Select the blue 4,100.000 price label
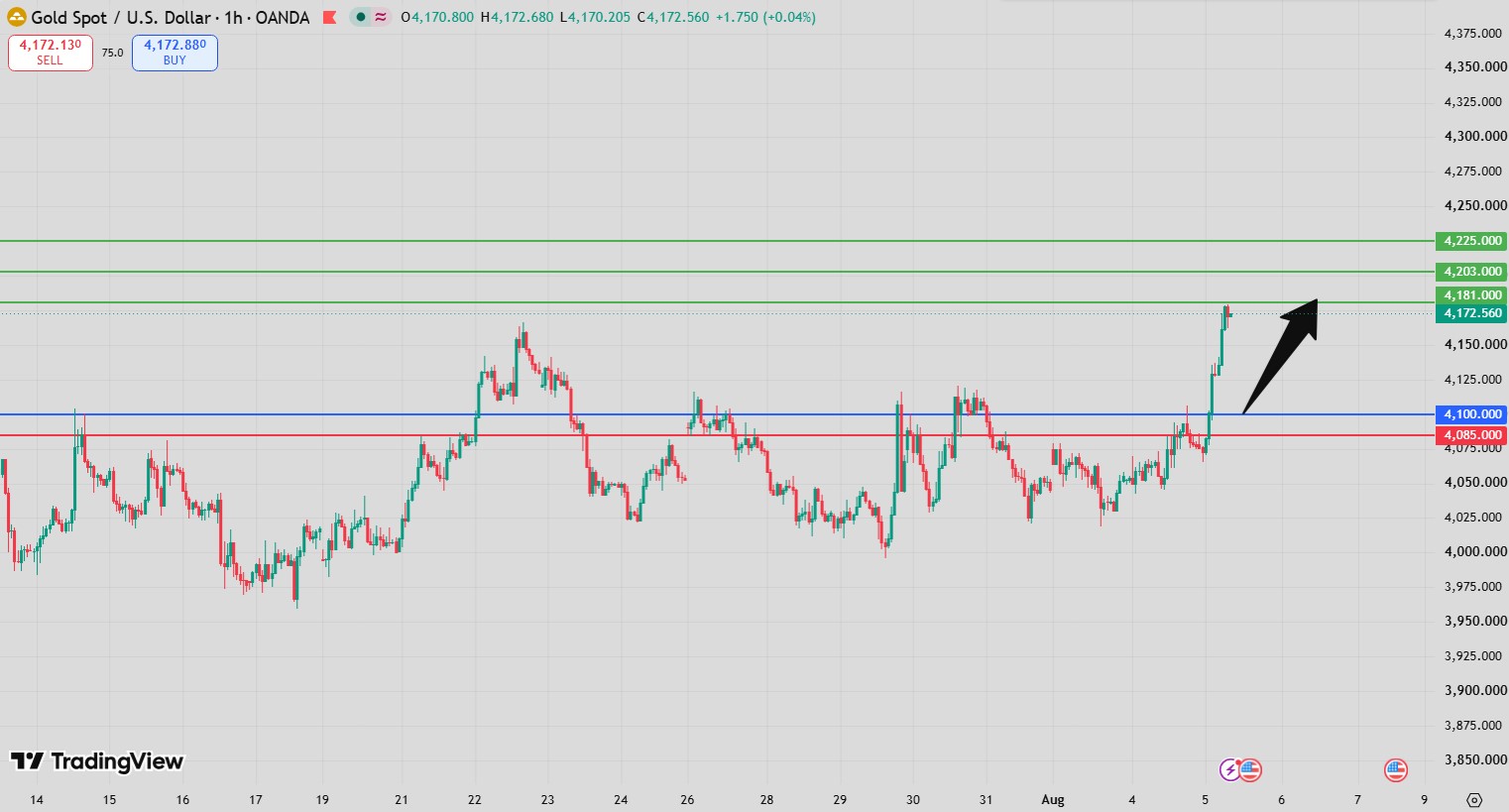 [x=1471, y=414]
